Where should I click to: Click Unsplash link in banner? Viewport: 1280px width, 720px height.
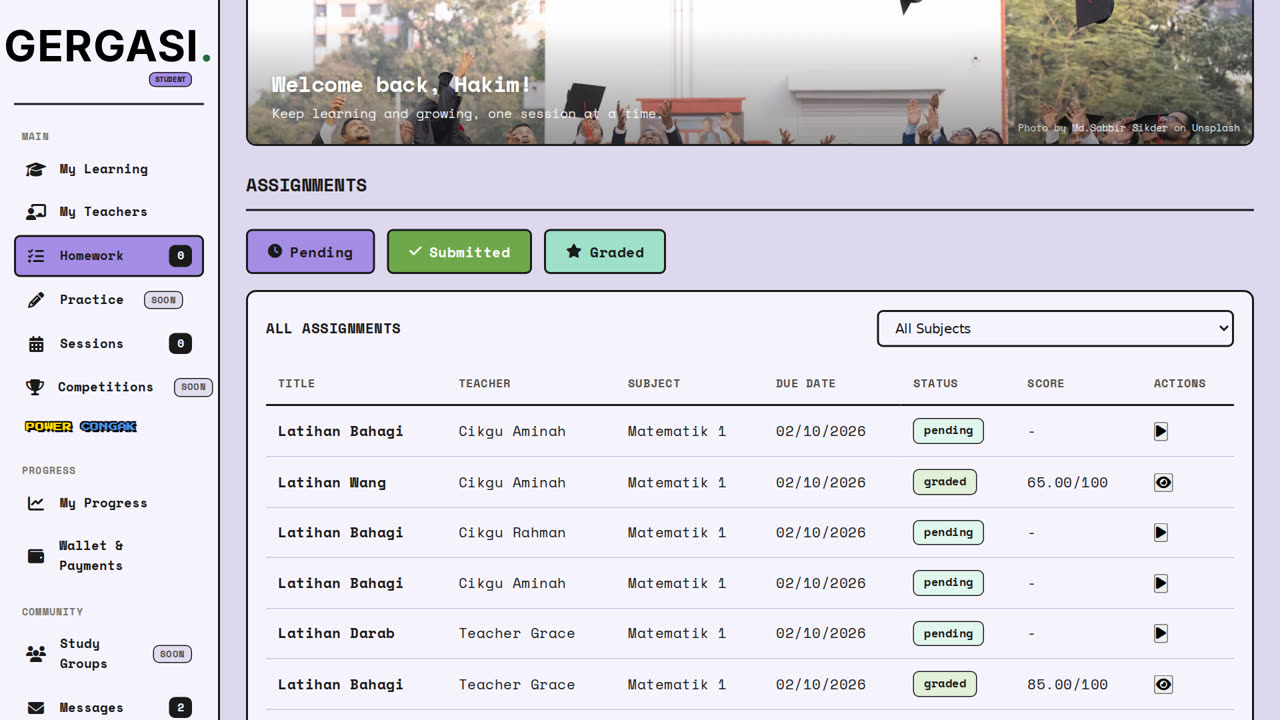point(1216,128)
